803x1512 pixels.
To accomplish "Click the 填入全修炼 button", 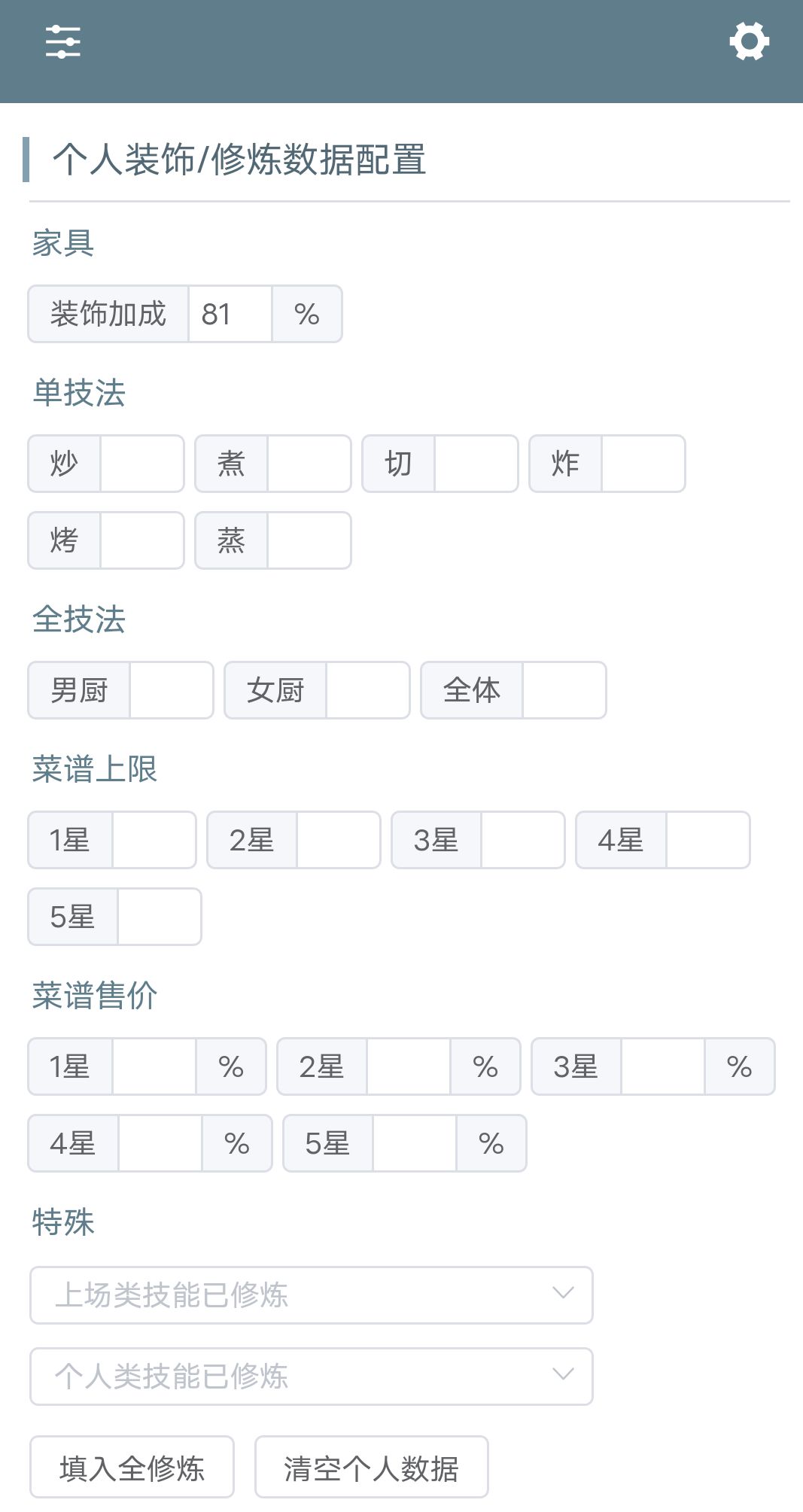I will (x=132, y=1468).
